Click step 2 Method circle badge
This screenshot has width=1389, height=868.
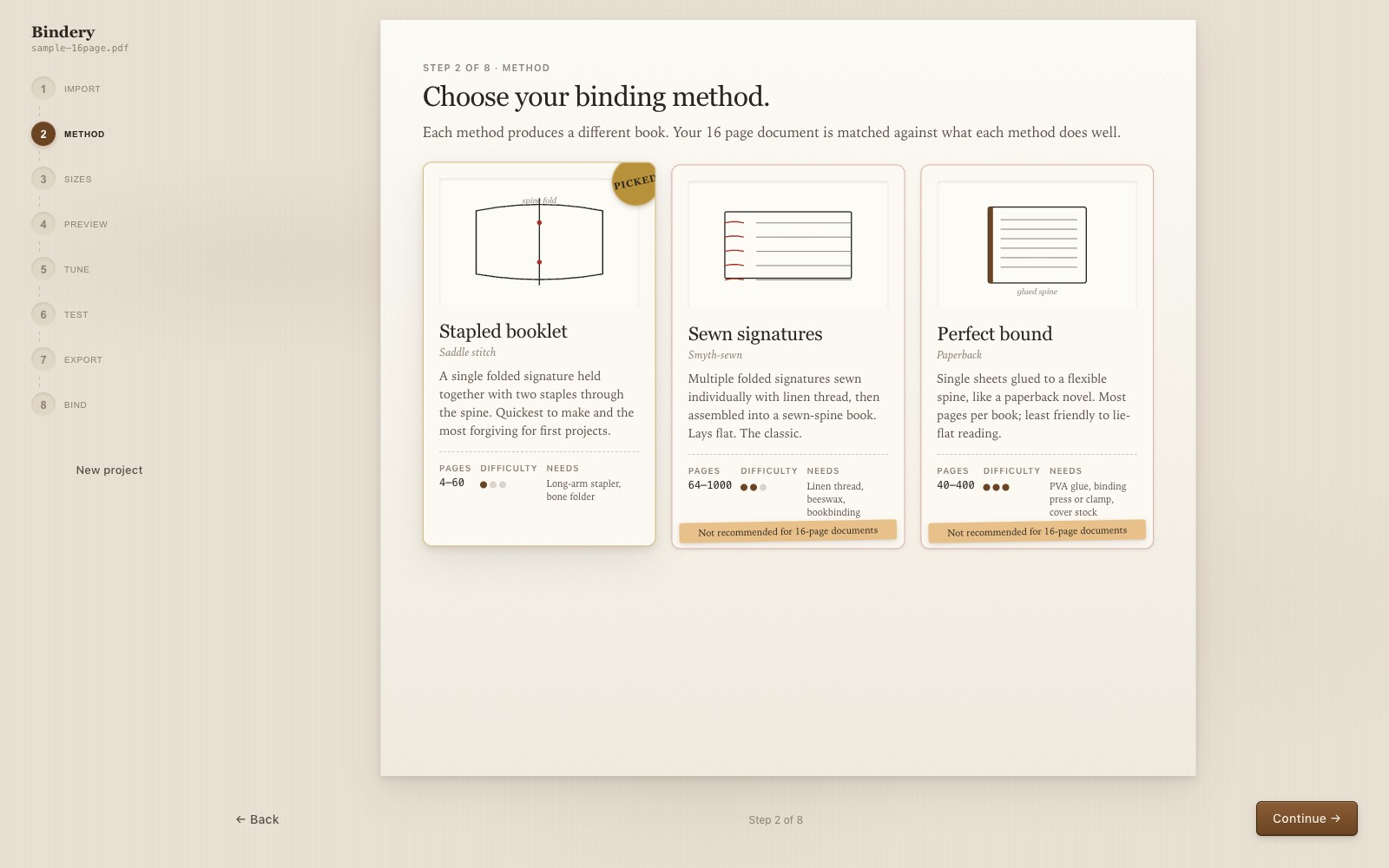pos(43,134)
